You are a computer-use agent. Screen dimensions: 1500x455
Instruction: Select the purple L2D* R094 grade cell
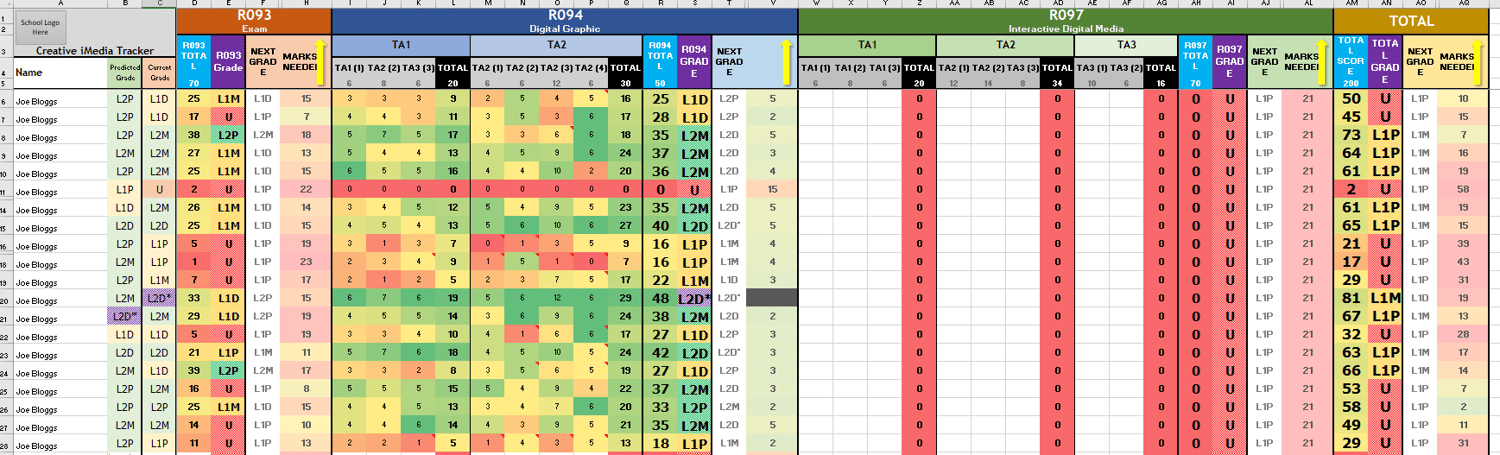pyautogui.click(x=694, y=298)
